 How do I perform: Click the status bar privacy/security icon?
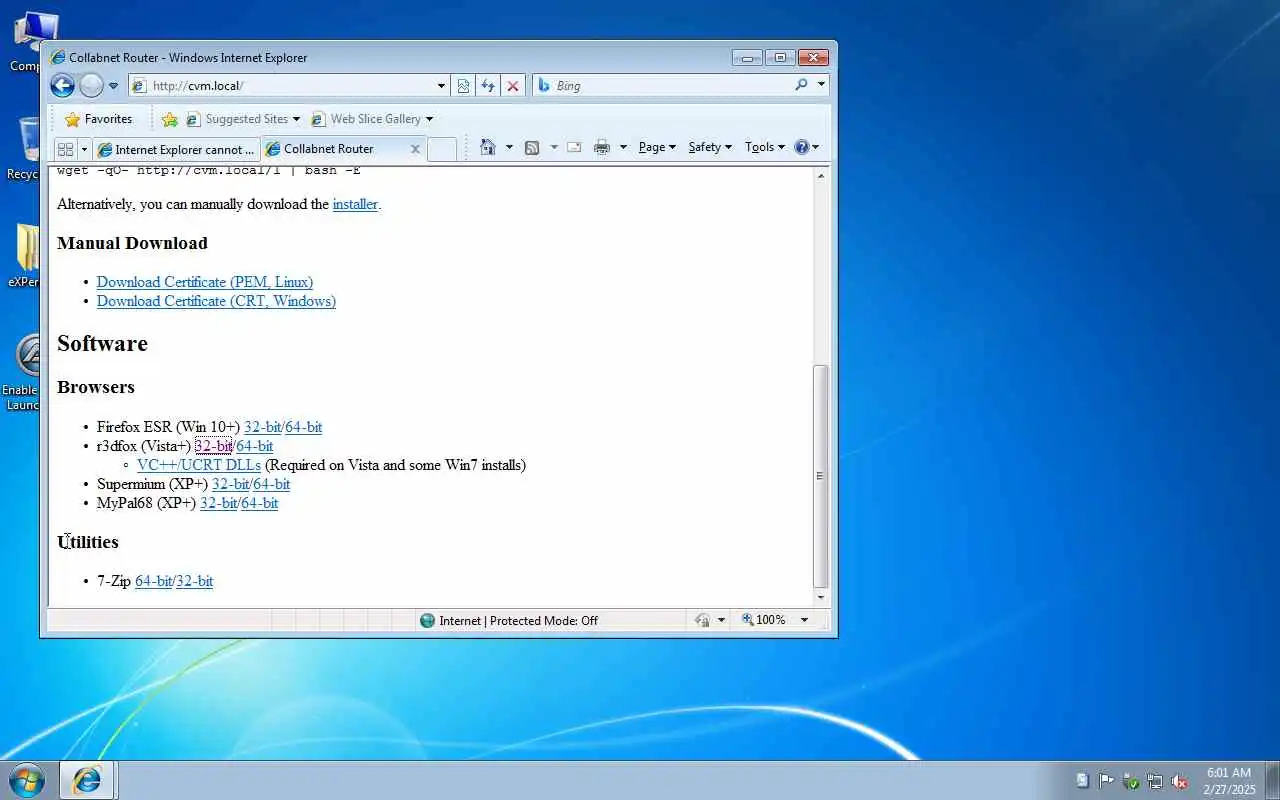click(703, 620)
